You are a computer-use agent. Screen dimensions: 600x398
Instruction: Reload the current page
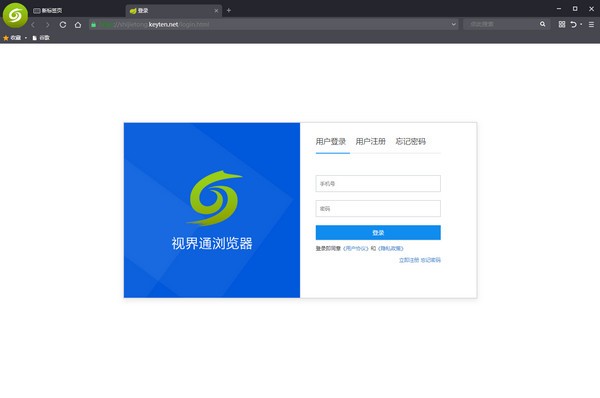(x=63, y=24)
